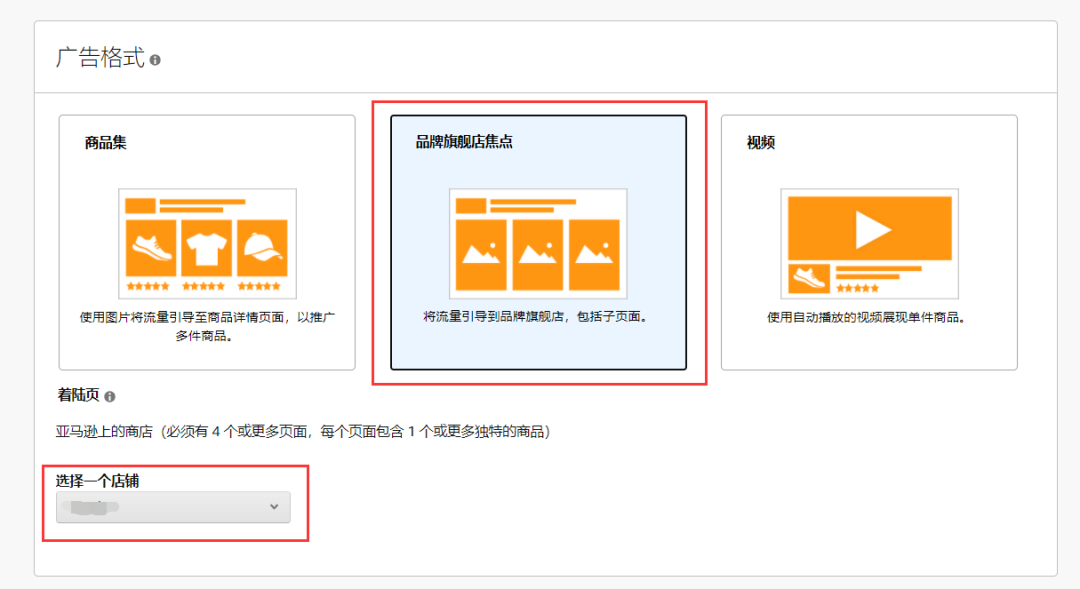Click the first image thumbnail icon in 品牌旗舰店焦点 card

[x=484, y=251]
